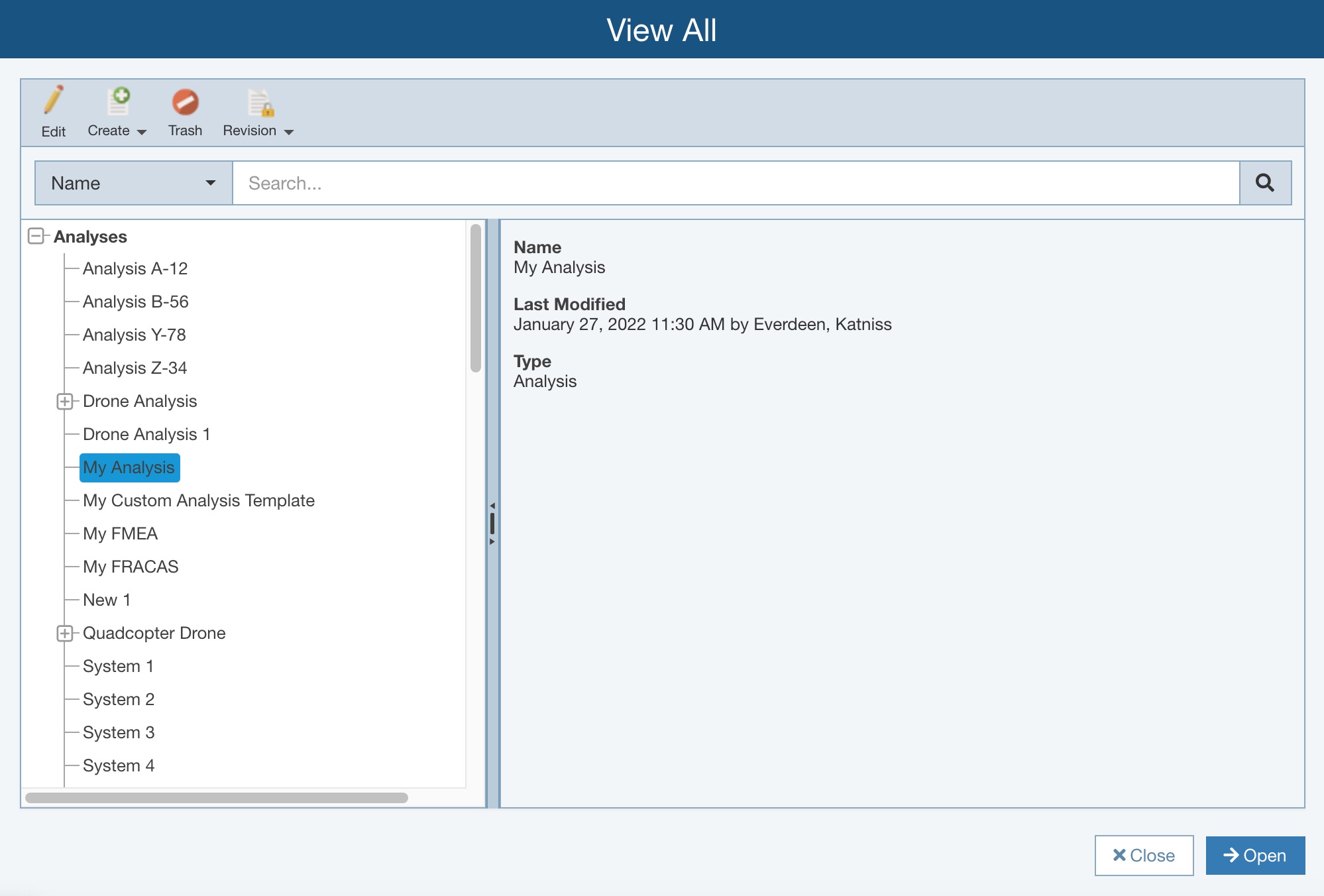Image resolution: width=1324 pixels, height=896 pixels.
Task: Click the Revision lock icon
Action: [x=260, y=103]
